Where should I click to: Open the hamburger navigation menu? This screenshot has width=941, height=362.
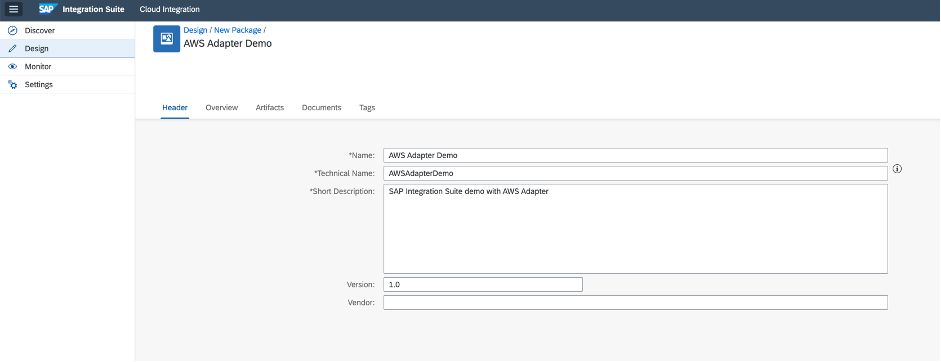click(x=14, y=9)
